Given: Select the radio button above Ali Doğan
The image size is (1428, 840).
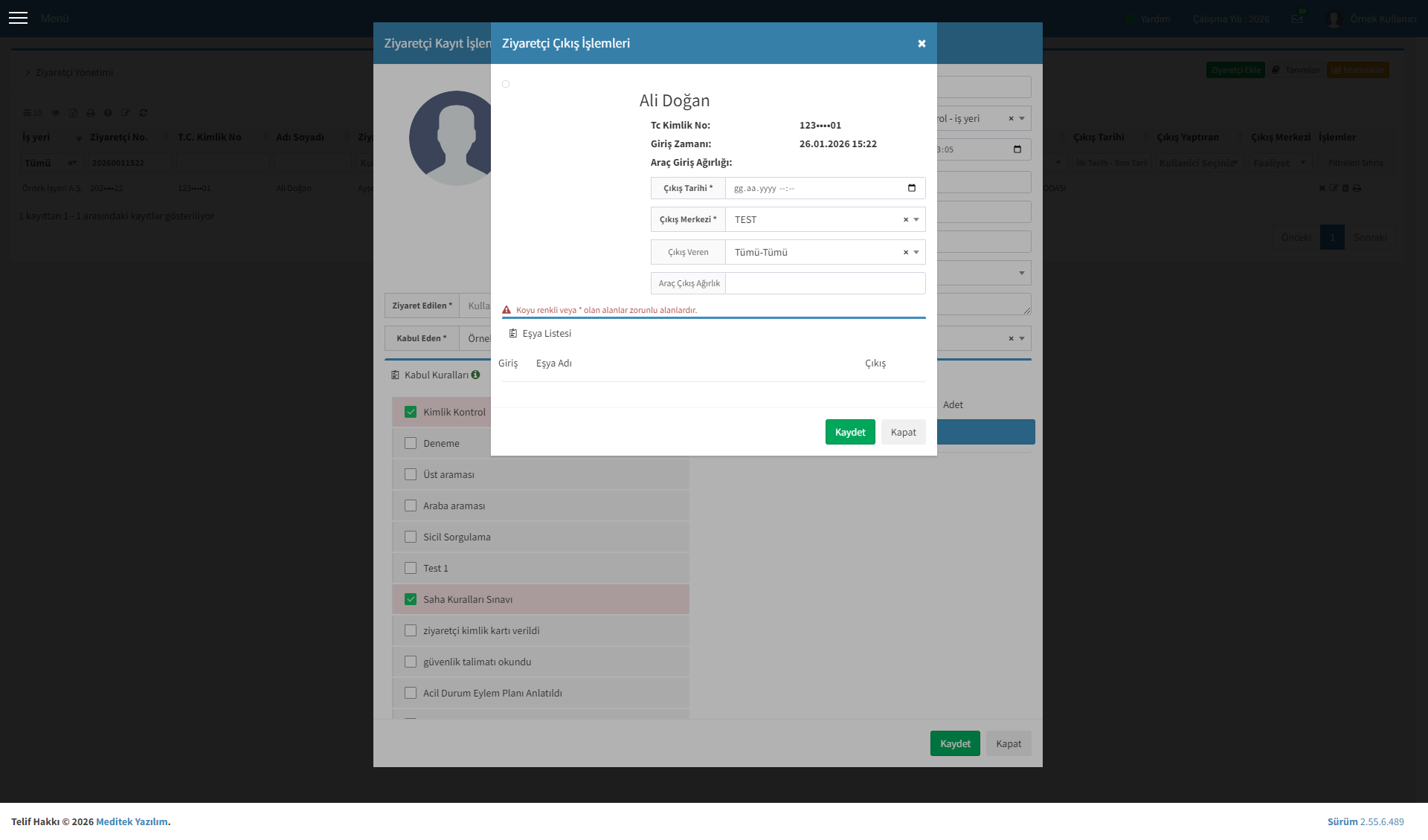Looking at the screenshot, I should point(506,84).
